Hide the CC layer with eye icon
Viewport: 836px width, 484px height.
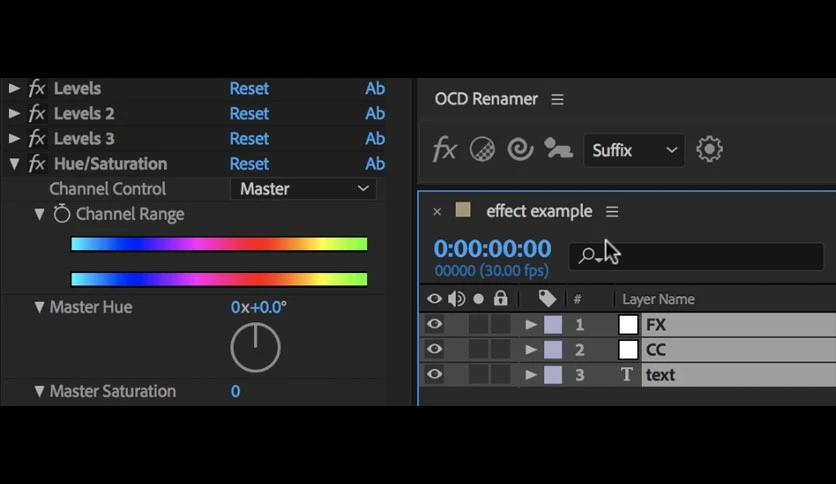coord(434,349)
